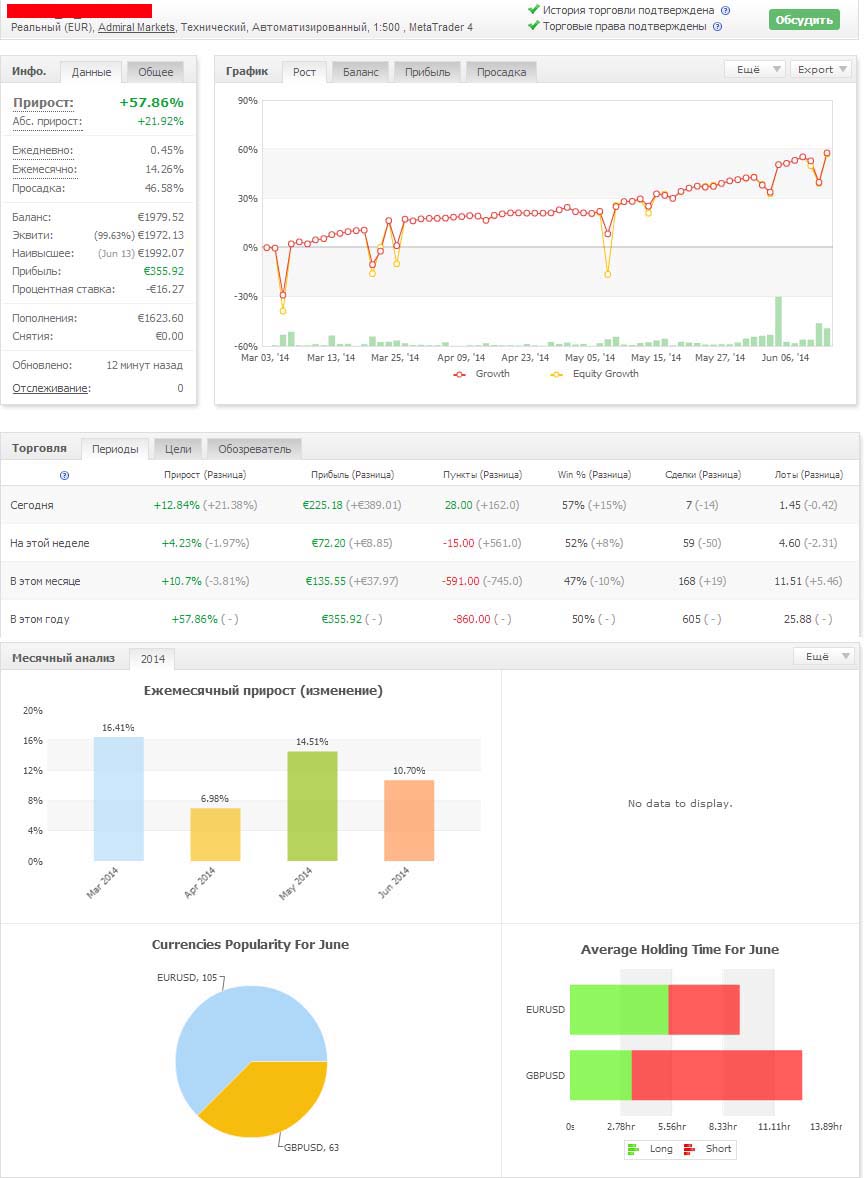
Task: Click help icon beside trading rights verified
Action: tap(717, 26)
